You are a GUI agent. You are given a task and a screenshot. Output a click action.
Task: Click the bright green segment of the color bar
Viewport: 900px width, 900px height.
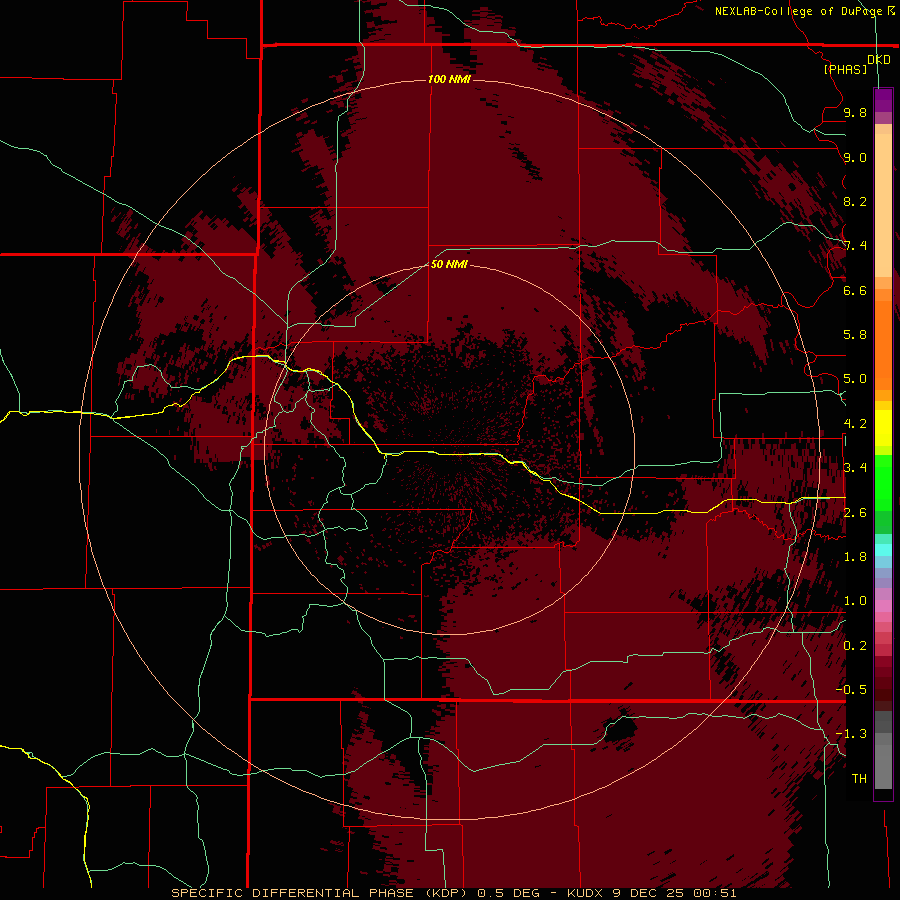point(883,482)
